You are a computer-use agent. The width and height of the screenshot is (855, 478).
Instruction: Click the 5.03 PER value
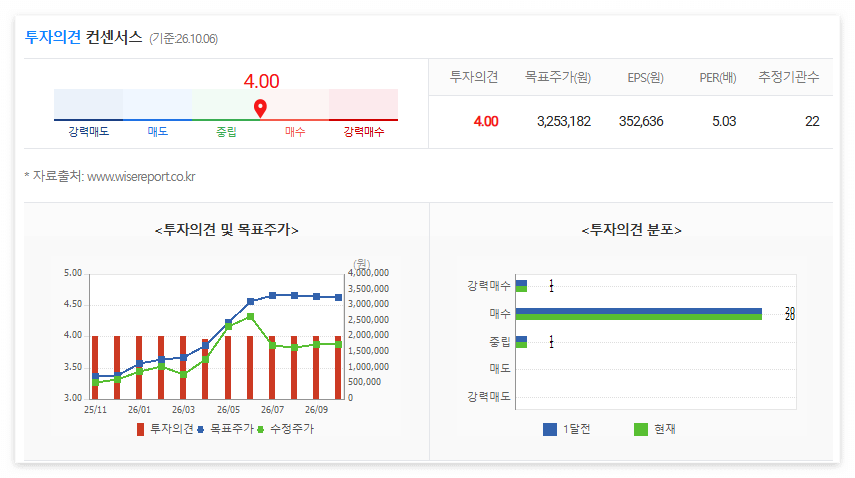pyautogui.click(x=724, y=121)
